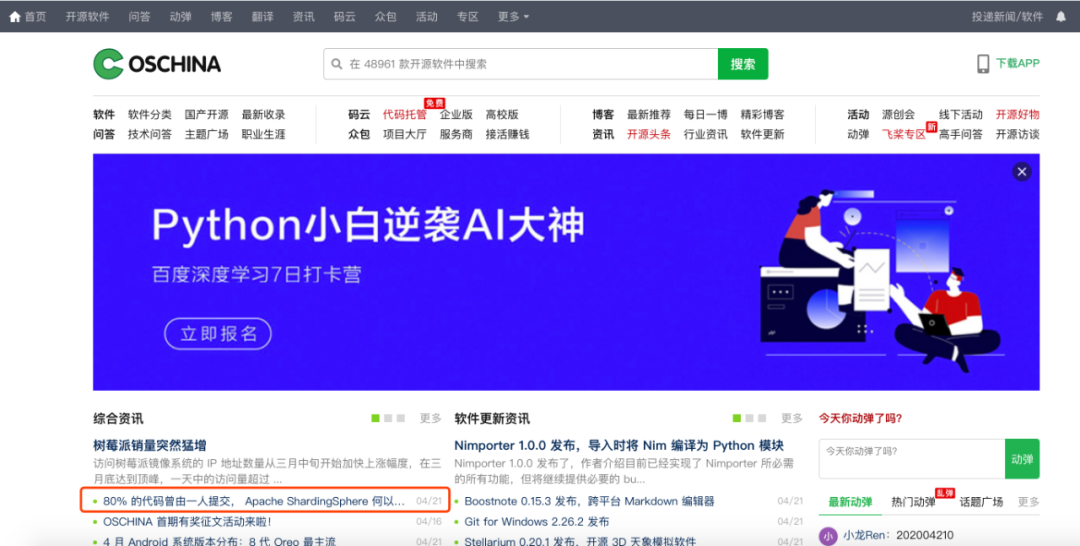Open 项目大厅 link

404,134
